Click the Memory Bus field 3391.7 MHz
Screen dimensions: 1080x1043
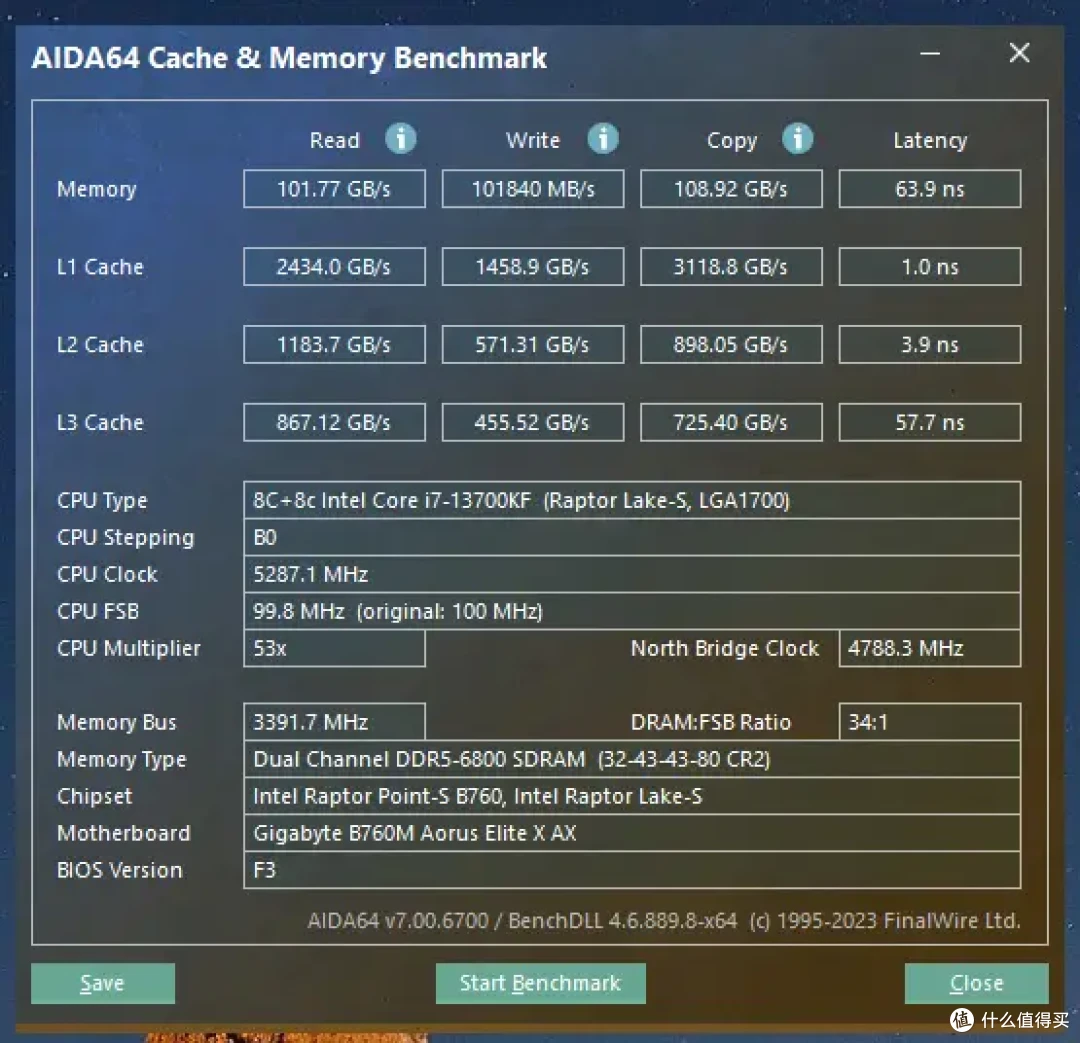pyautogui.click(x=334, y=722)
